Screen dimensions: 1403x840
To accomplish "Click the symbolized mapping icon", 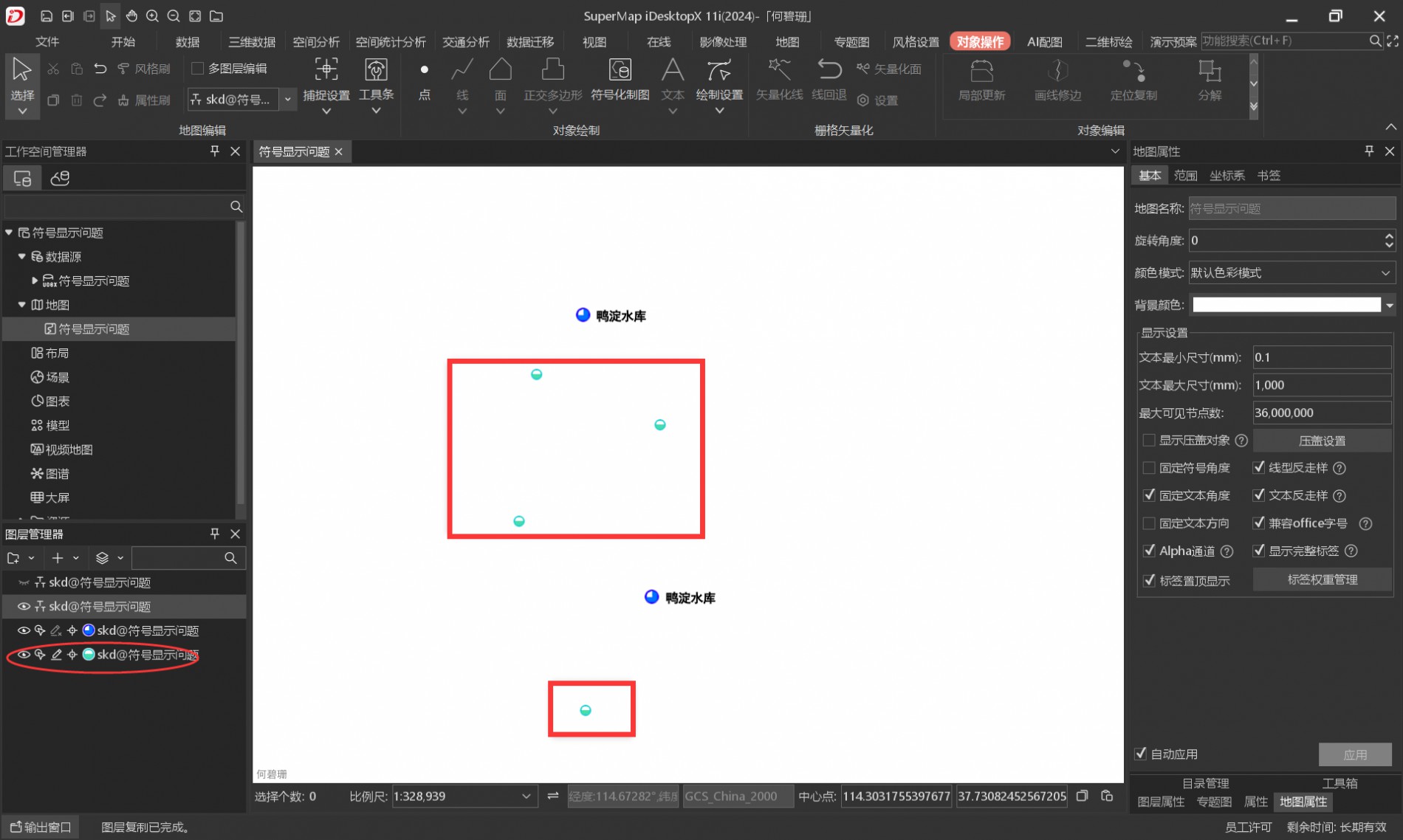I will (620, 80).
